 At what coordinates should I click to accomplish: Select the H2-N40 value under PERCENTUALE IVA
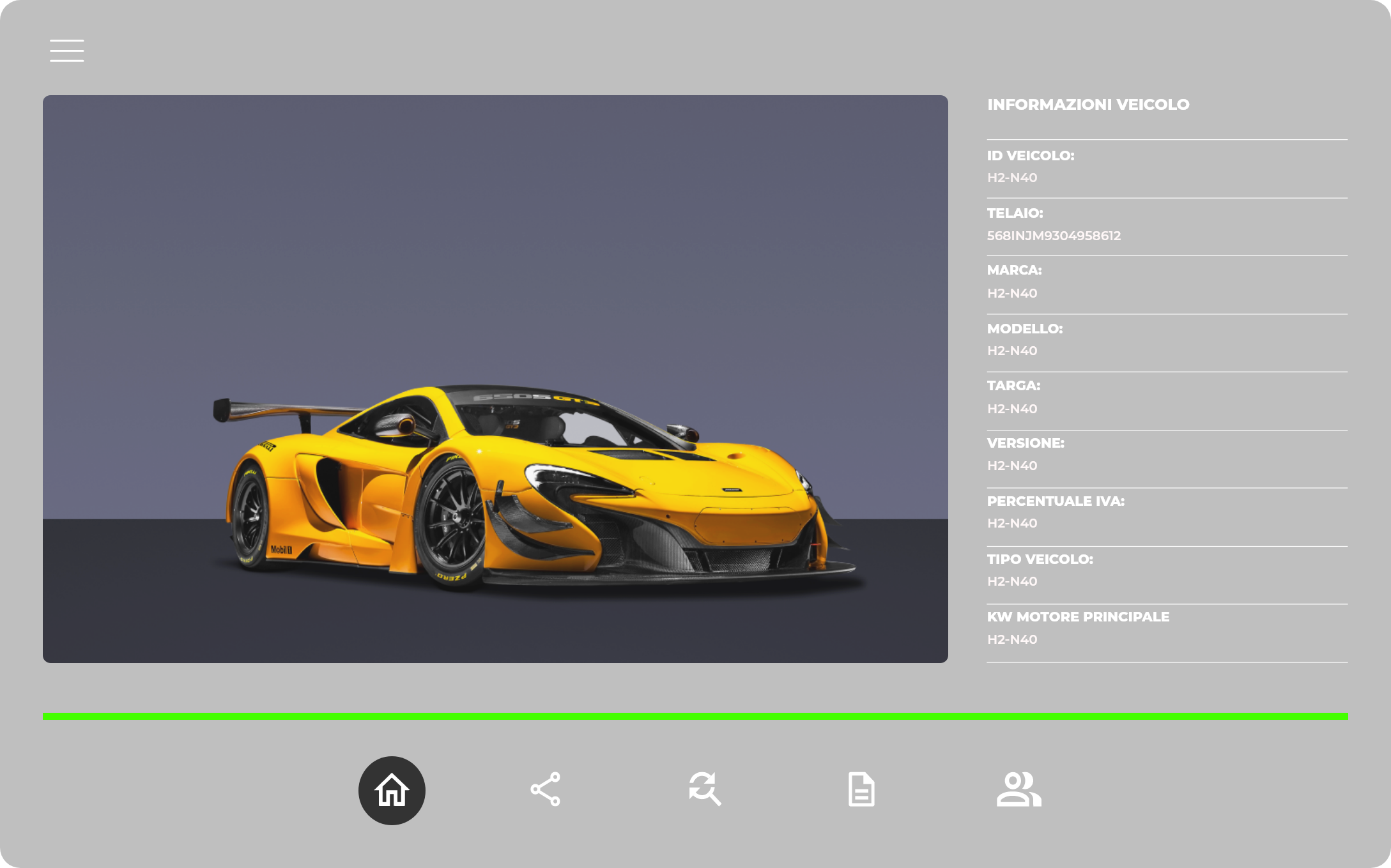1012,523
